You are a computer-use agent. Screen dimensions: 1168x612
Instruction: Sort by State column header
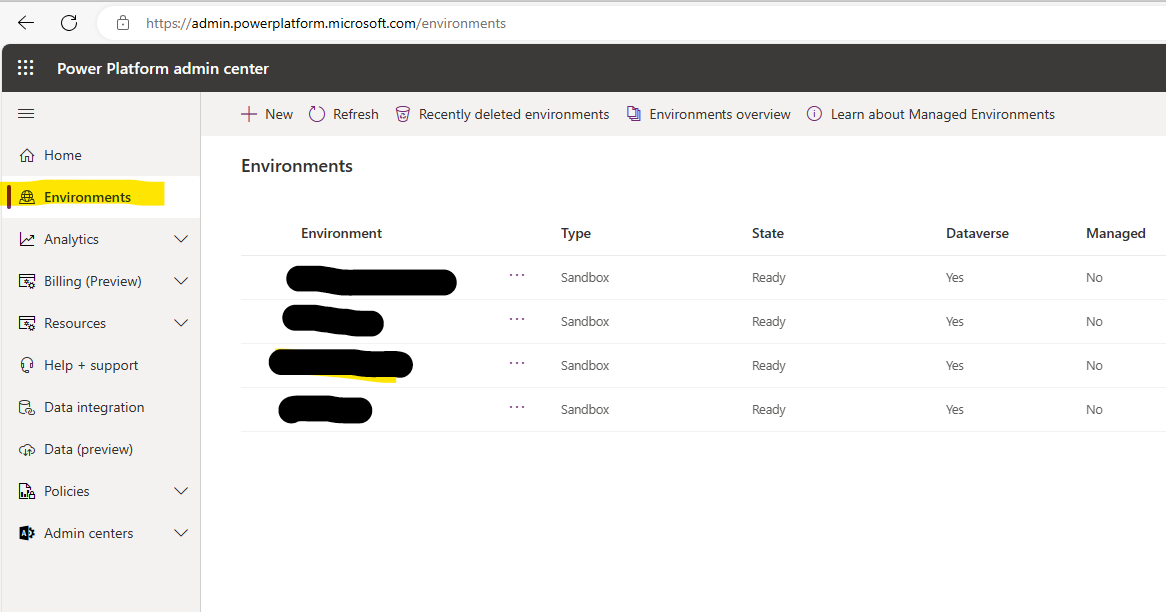pyautogui.click(x=767, y=233)
